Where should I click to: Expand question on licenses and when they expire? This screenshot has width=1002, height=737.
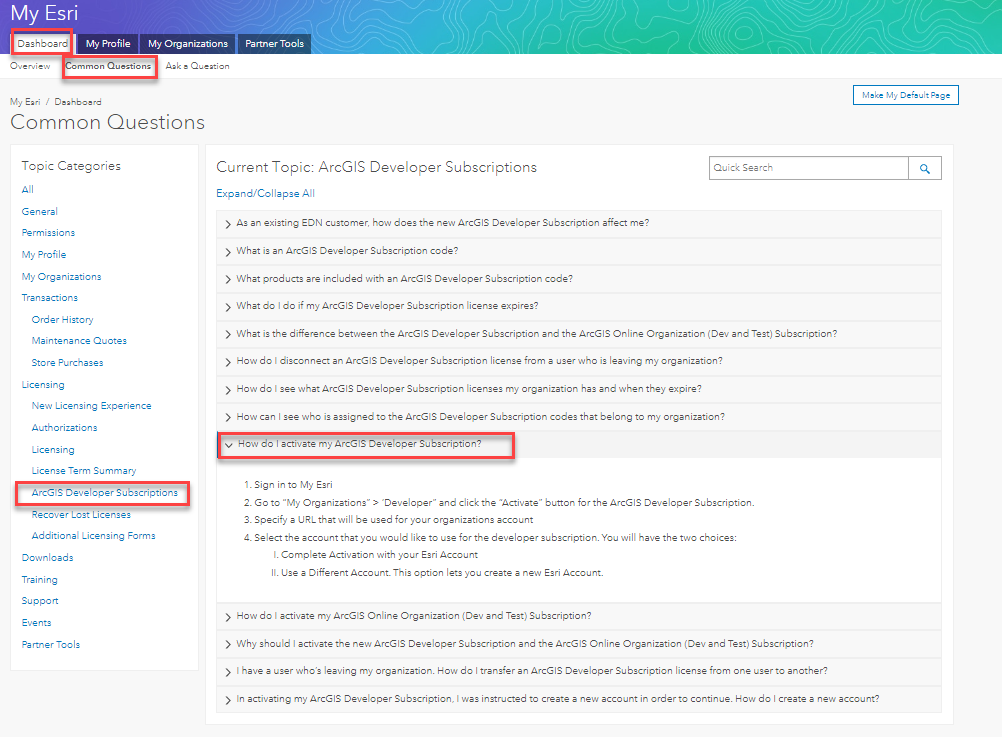(578, 389)
